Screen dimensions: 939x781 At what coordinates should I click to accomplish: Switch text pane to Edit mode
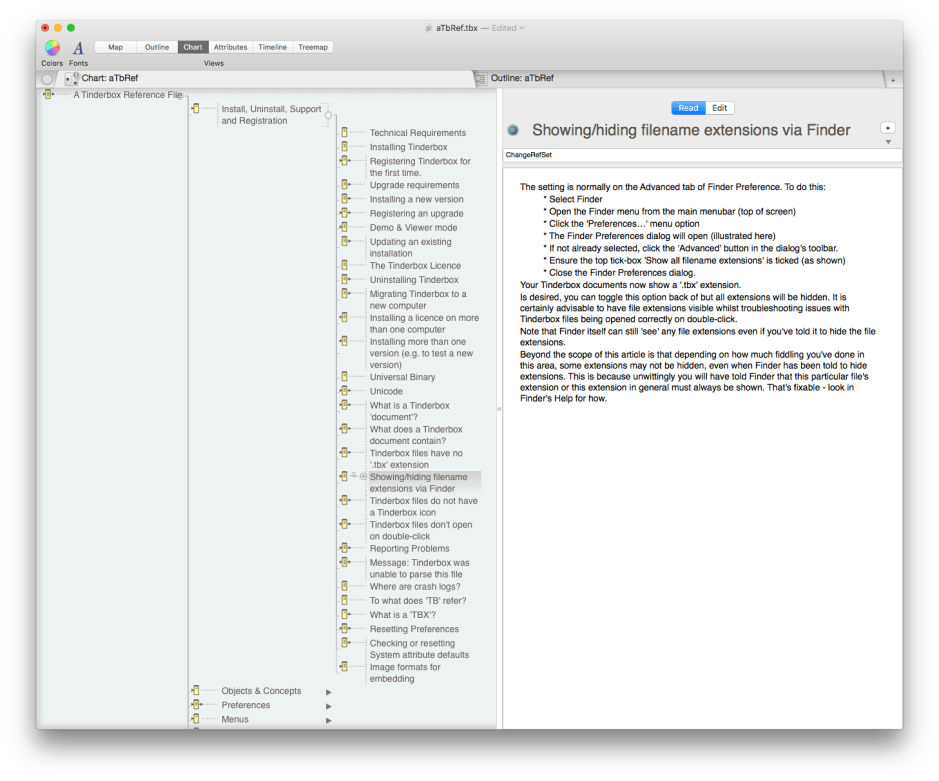(719, 108)
